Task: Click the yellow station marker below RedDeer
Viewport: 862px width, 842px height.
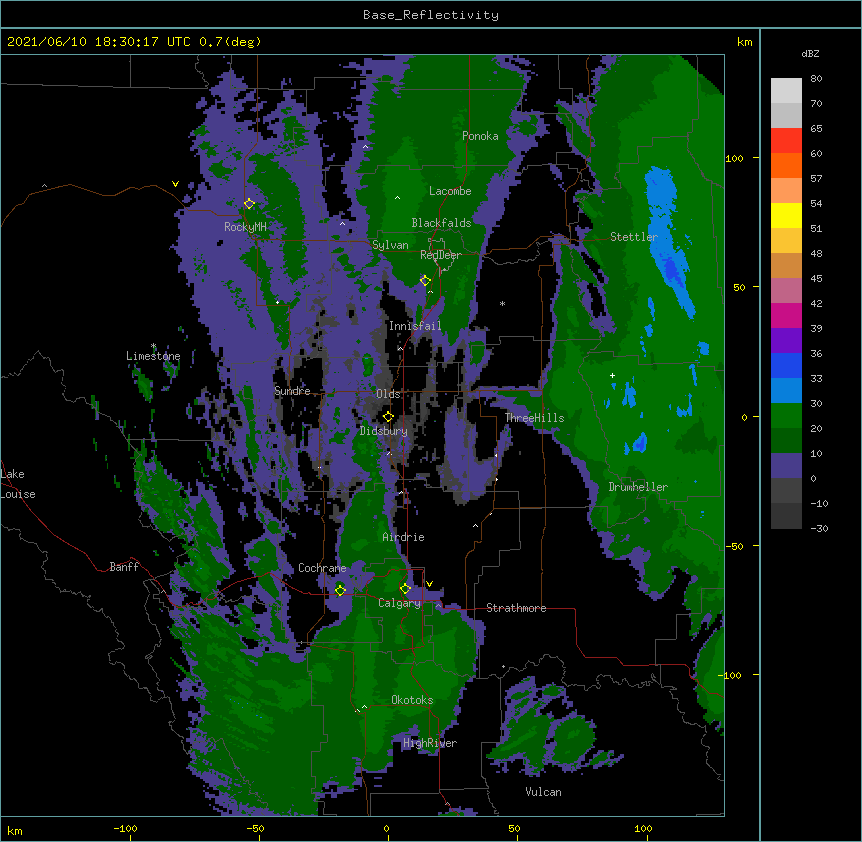Action: (x=425, y=280)
